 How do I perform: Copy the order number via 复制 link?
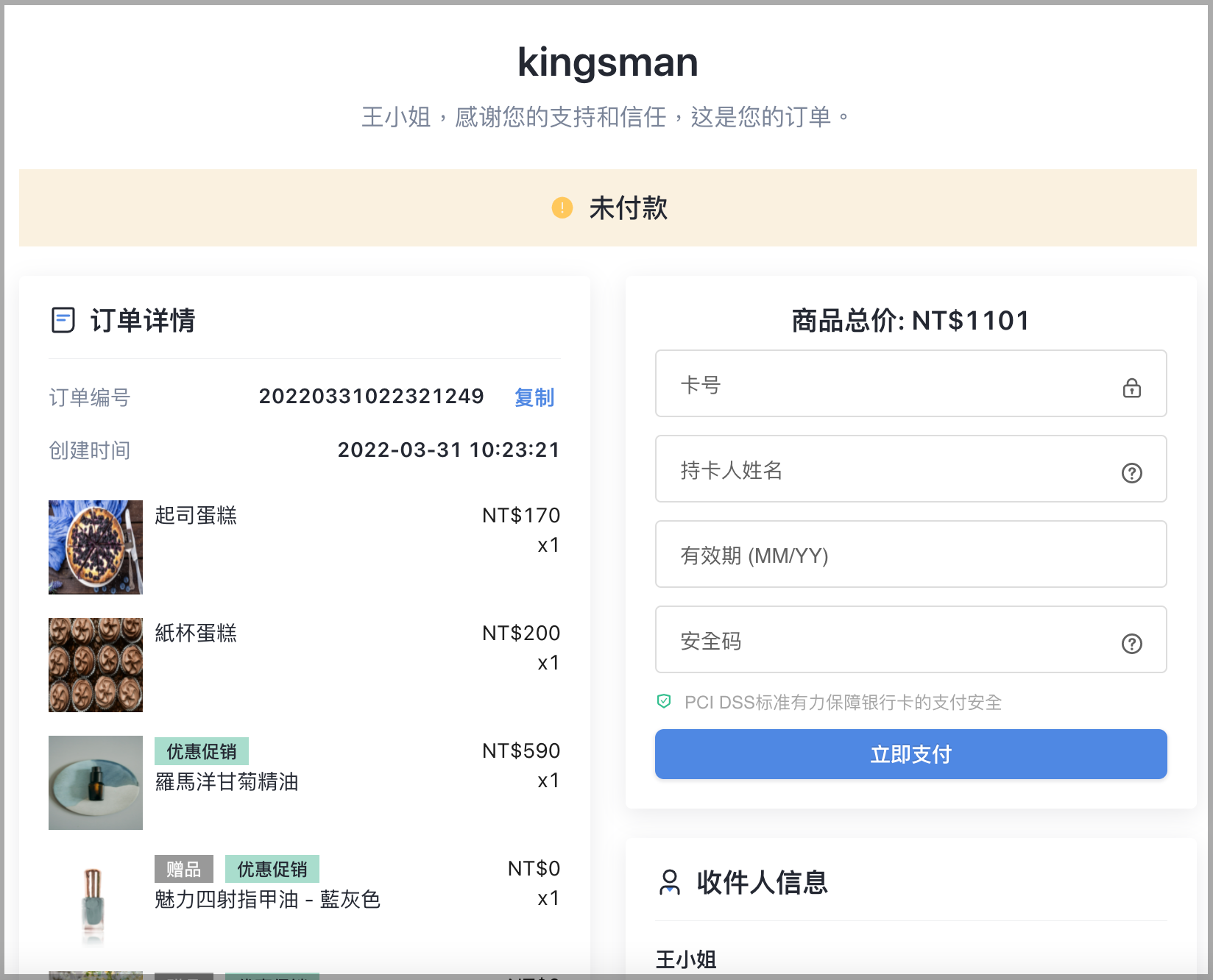534,397
